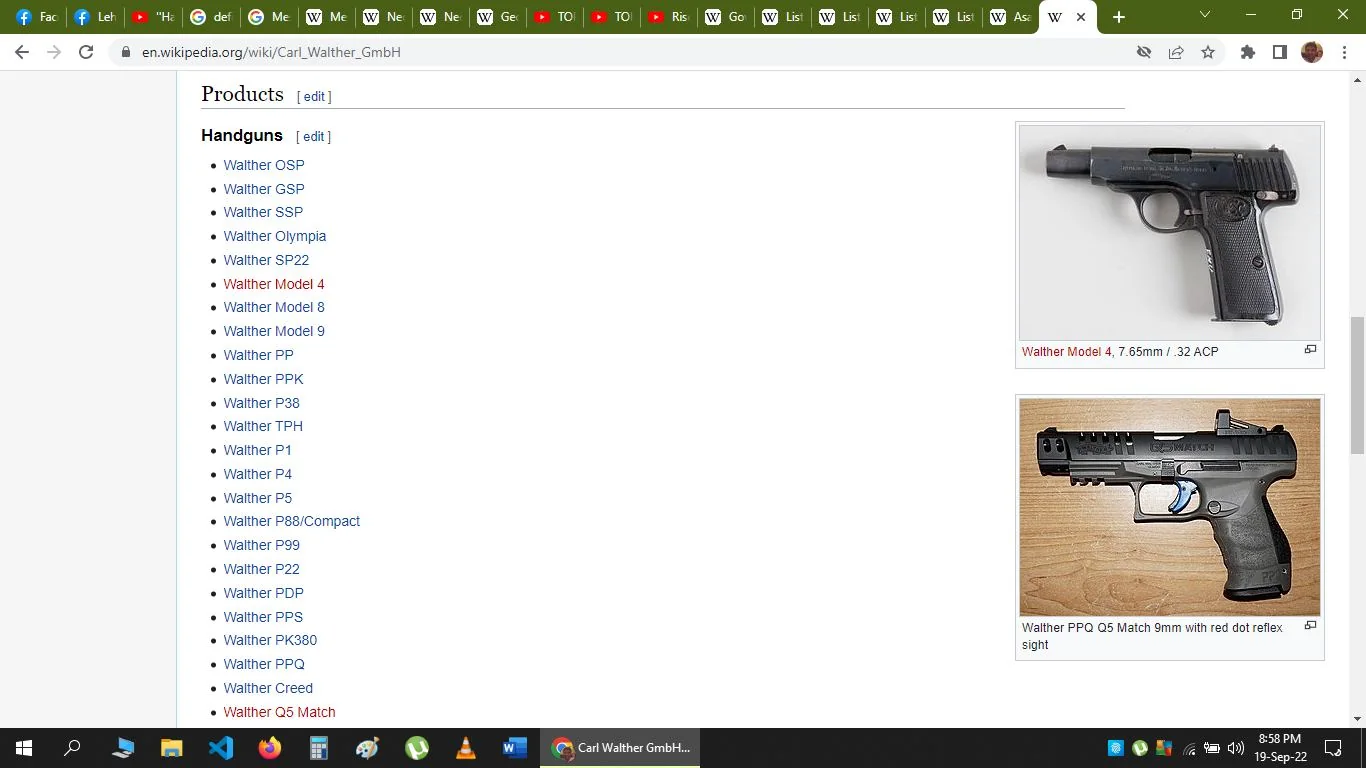Screen dimensions: 1366x768
Task: Follow the Walther P22 link
Action: coord(262,569)
